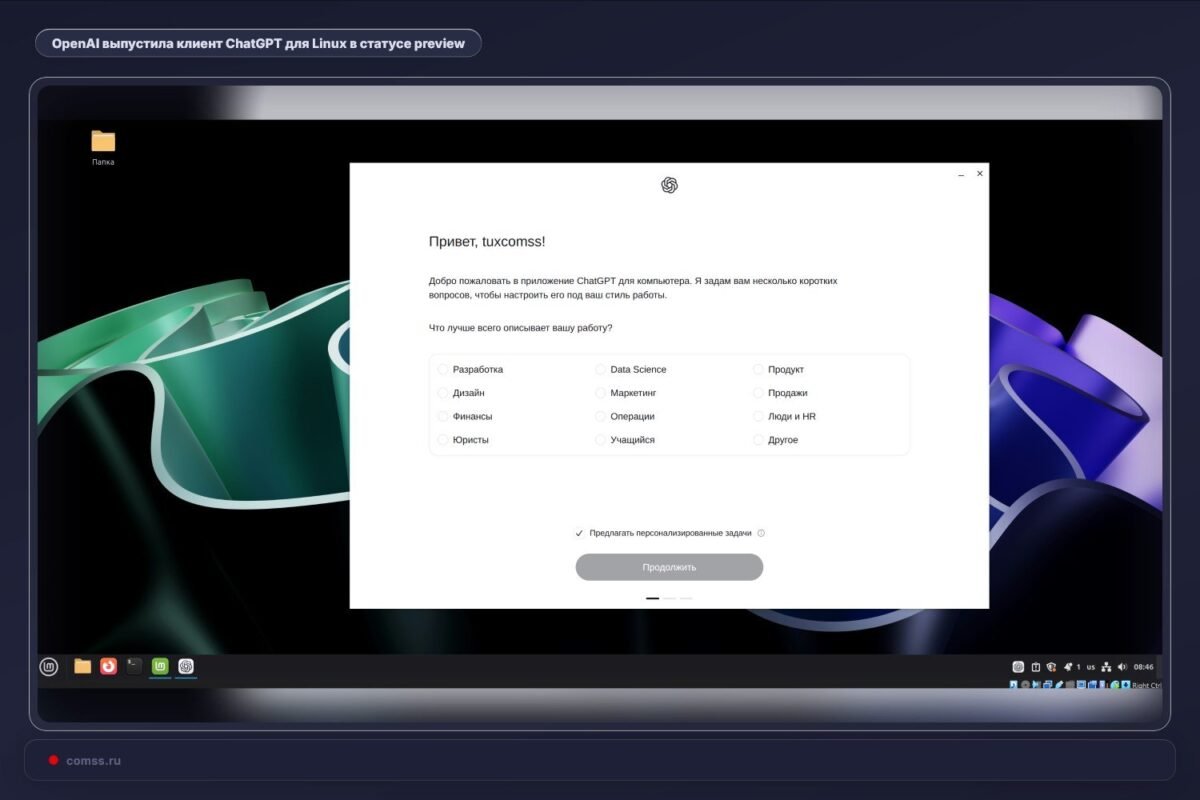Click the ChatGPT tray icon
The width and height of the screenshot is (1200, 800).
[x=1018, y=667]
